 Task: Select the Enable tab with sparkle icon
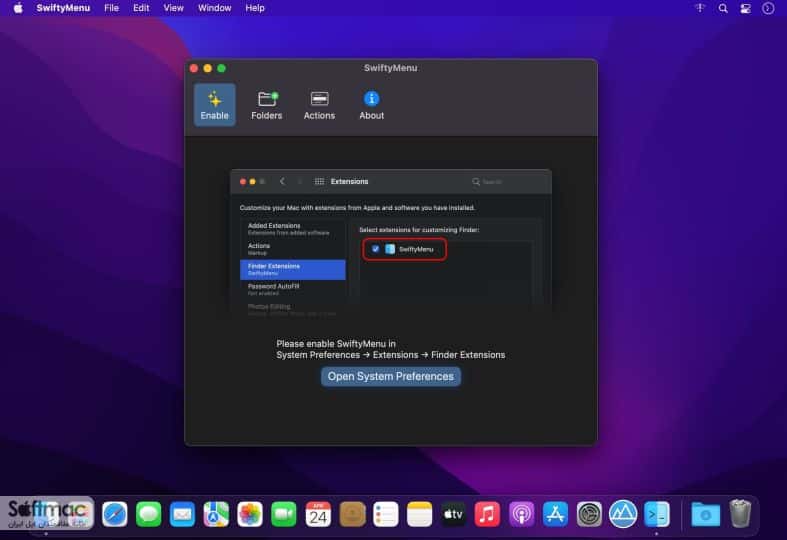(x=214, y=105)
